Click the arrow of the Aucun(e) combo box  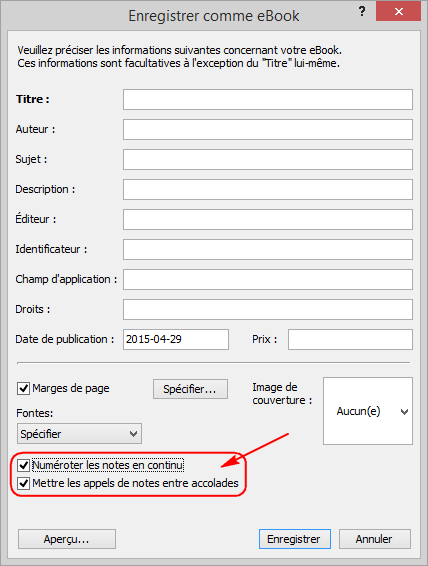(x=405, y=412)
